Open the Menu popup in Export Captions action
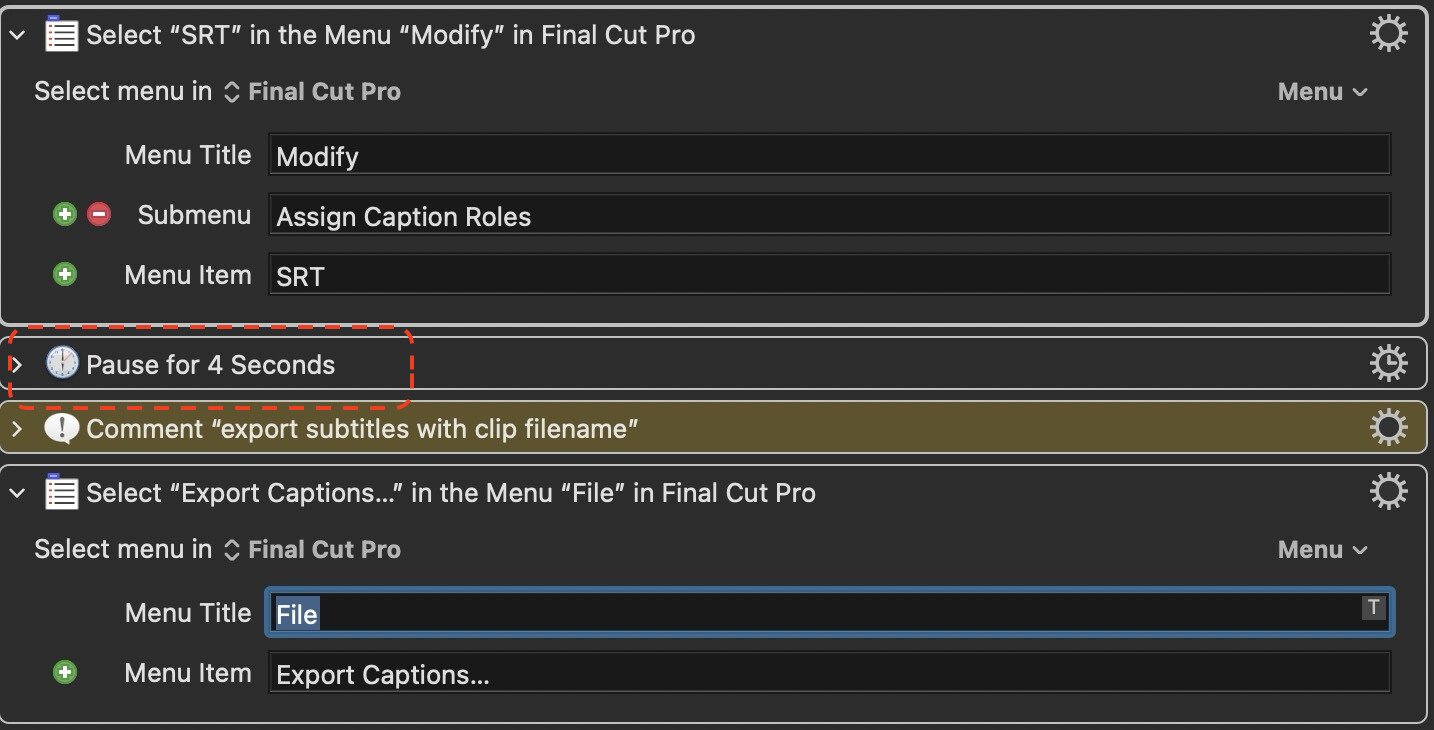The image size is (1434, 730). point(1322,550)
